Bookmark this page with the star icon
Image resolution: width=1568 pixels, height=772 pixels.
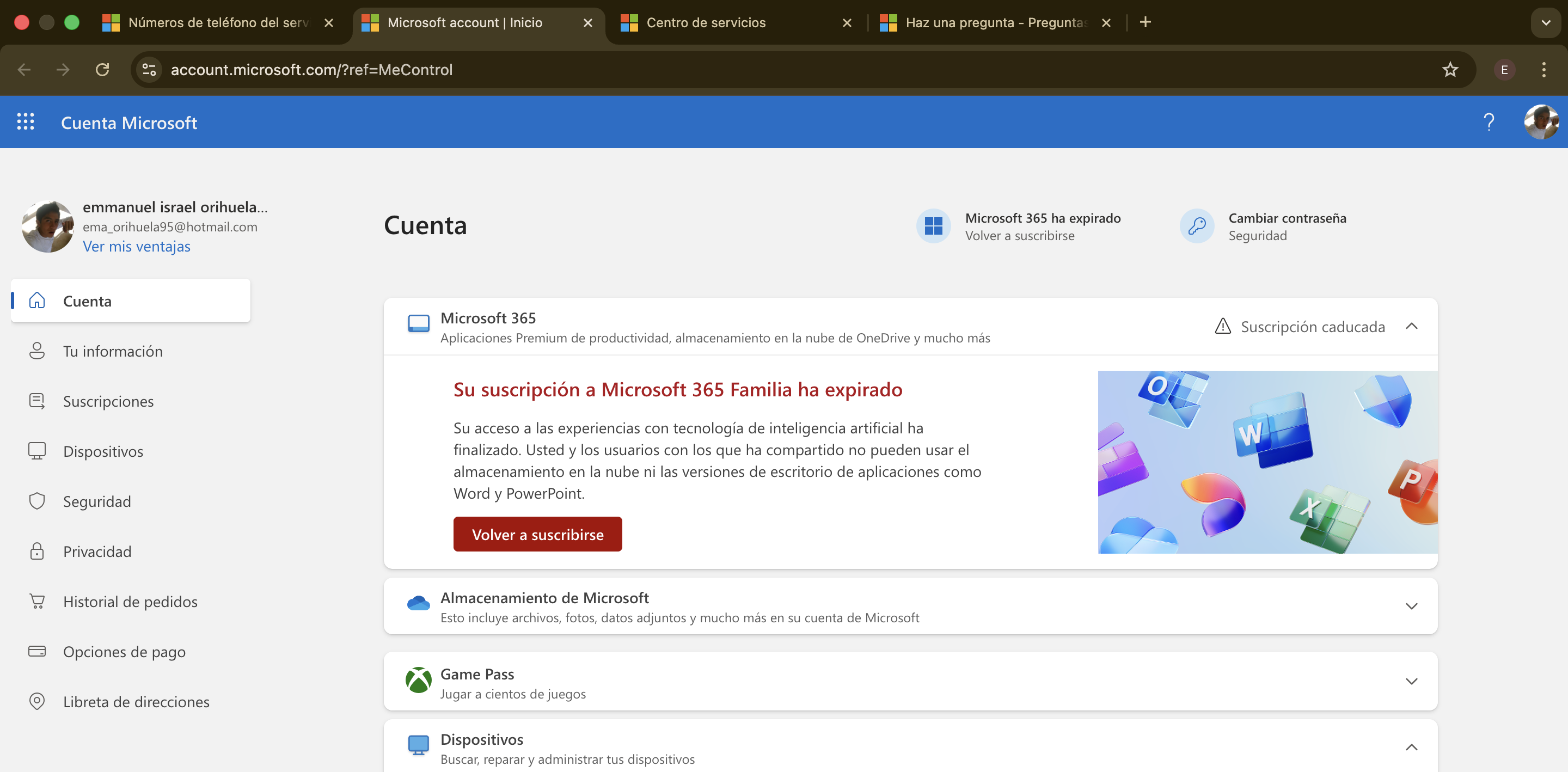1450,69
